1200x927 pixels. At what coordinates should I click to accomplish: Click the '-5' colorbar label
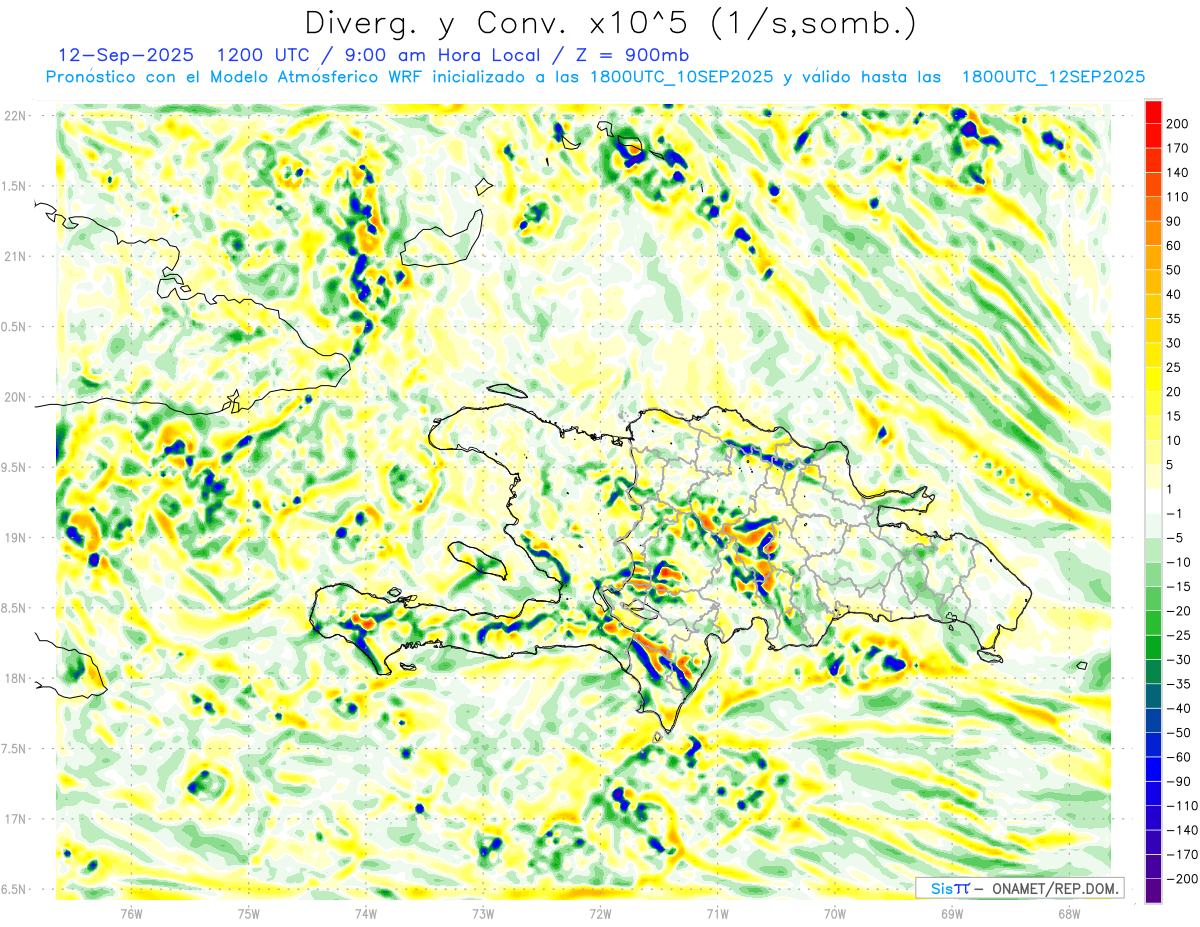tap(1178, 538)
